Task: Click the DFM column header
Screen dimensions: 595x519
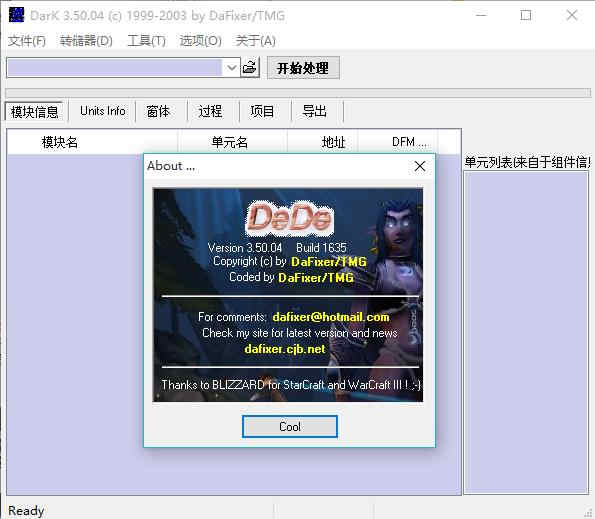Action: click(398, 142)
